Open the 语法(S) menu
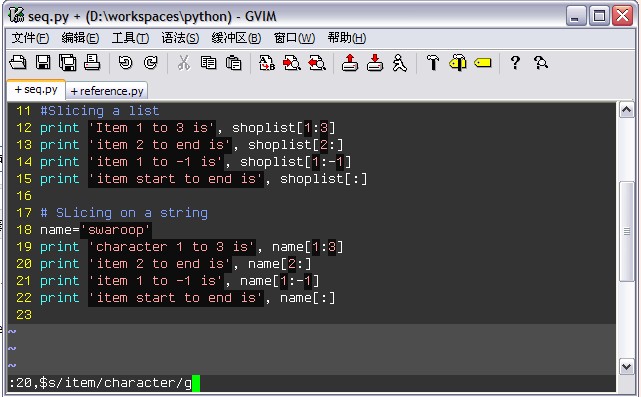Image resolution: width=641 pixels, height=397 pixels. pos(180,38)
